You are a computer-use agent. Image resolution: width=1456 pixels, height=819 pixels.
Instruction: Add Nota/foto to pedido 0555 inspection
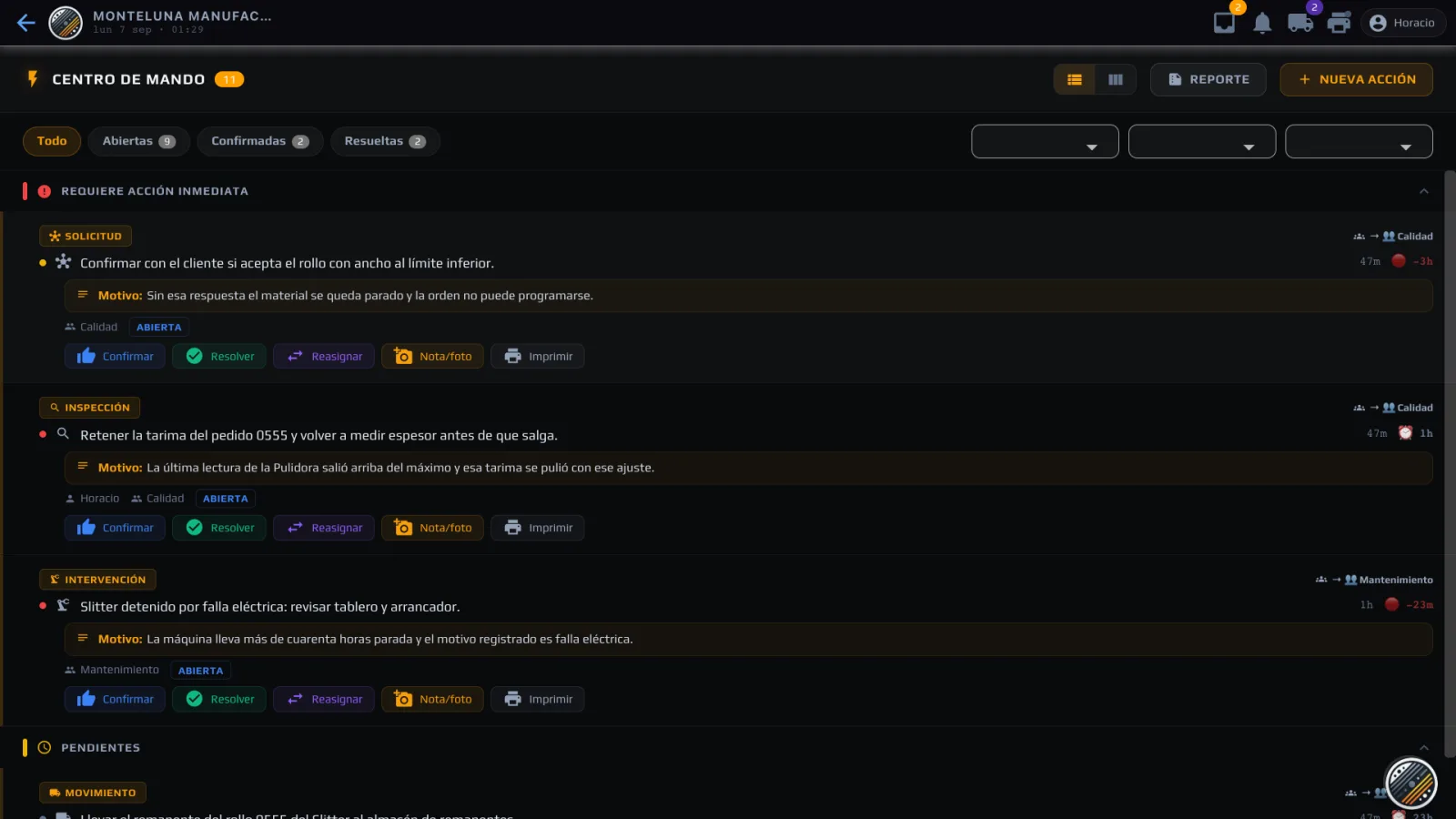click(x=432, y=528)
